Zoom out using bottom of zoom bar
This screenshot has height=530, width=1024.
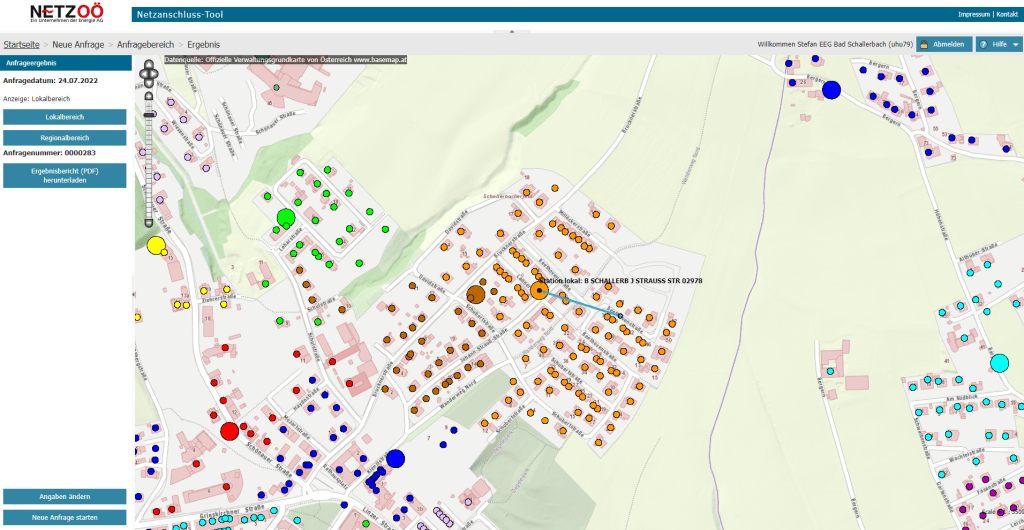point(150,223)
